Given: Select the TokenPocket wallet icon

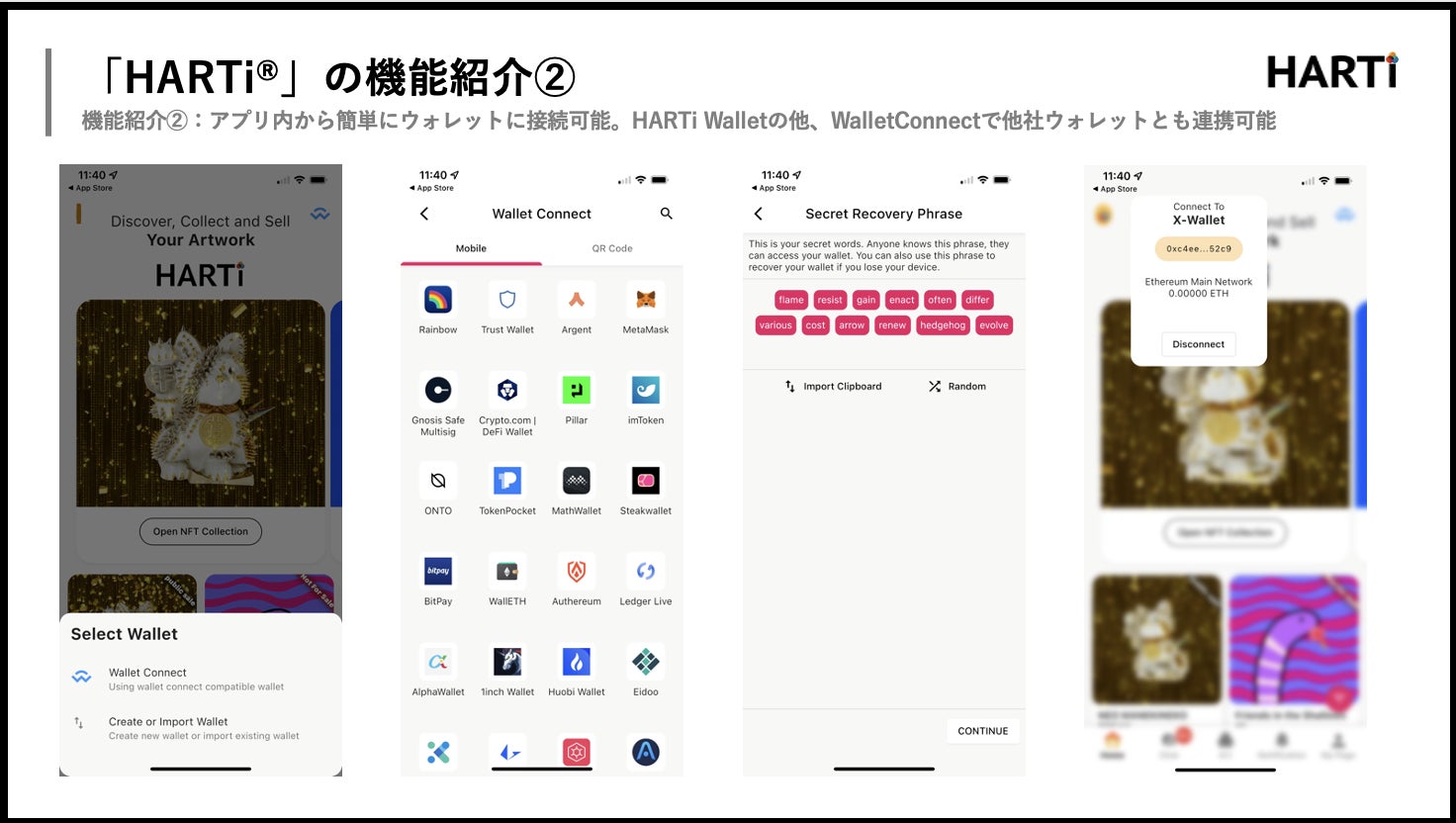Looking at the screenshot, I should pyautogui.click(x=507, y=481).
